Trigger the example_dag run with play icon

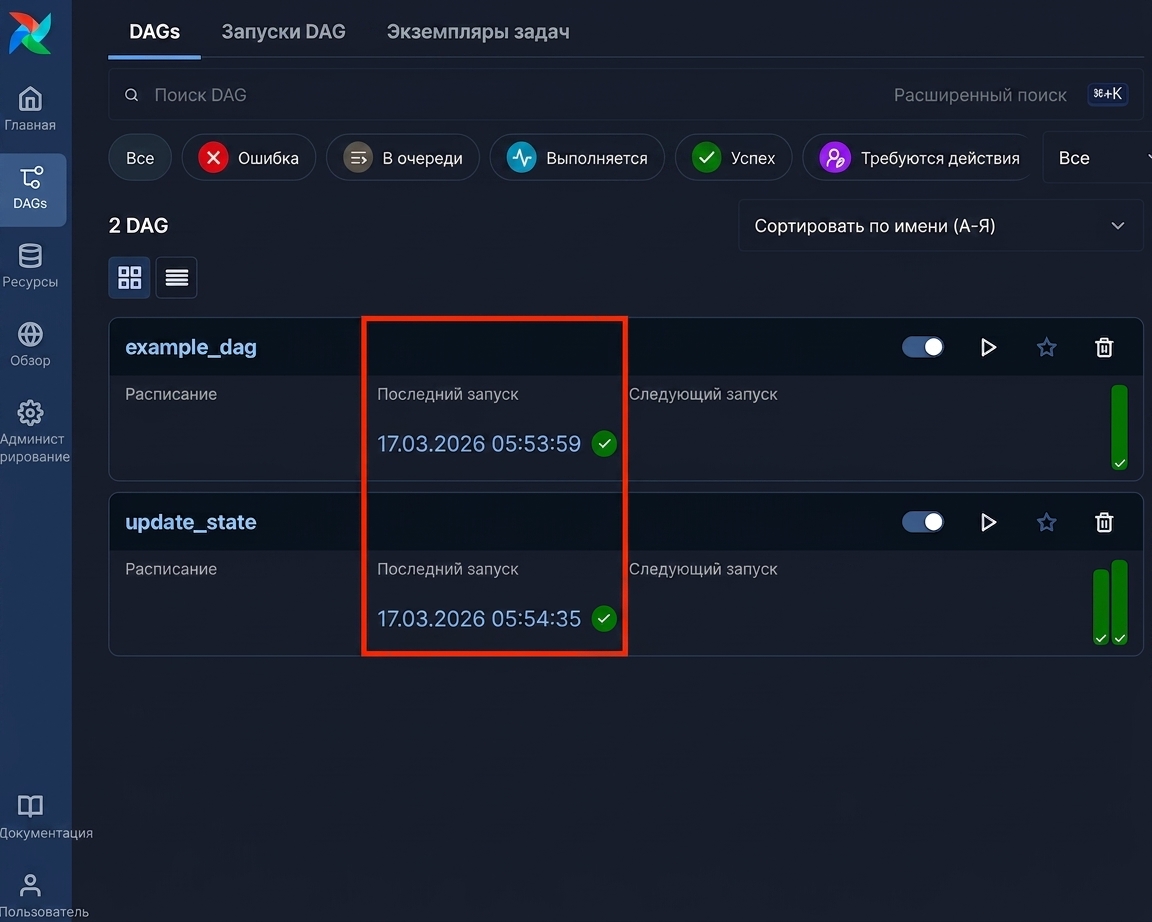[988, 347]
